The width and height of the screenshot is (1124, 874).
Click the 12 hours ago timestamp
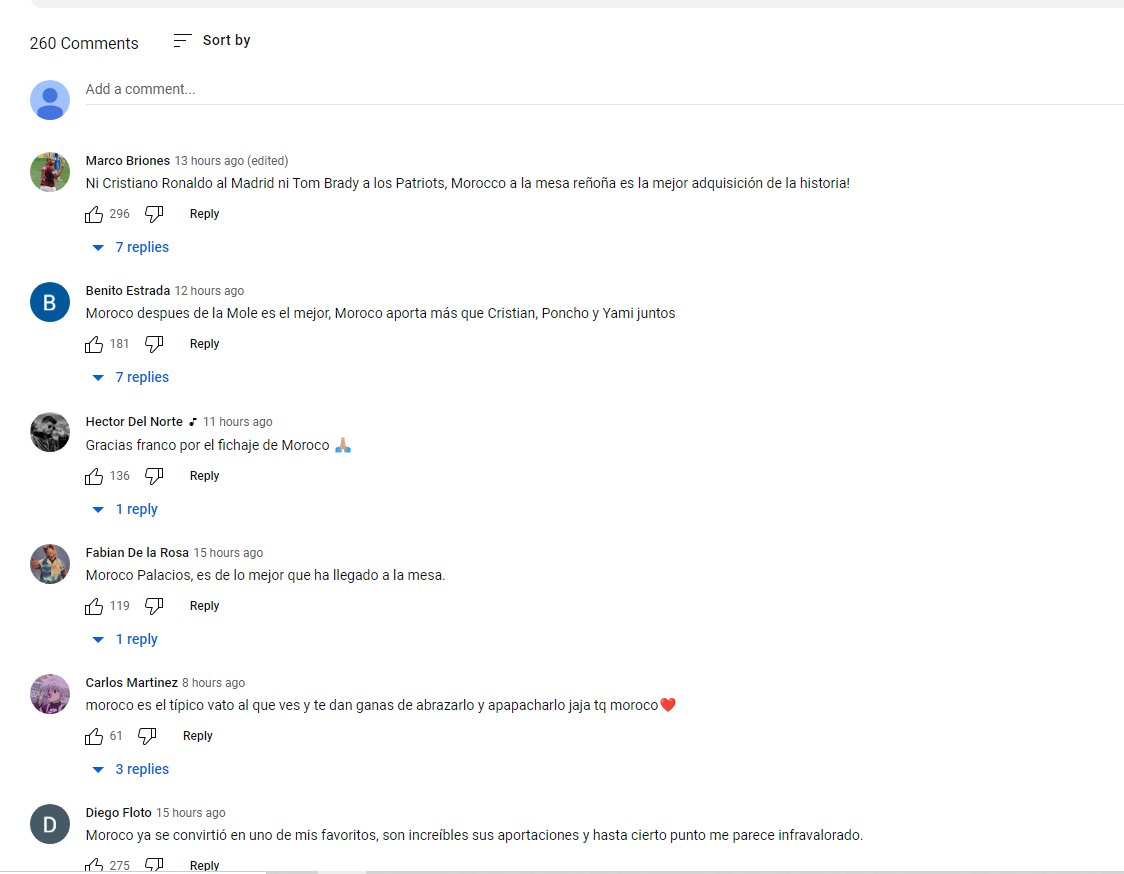pyautogui.click(x=209, y=290)
